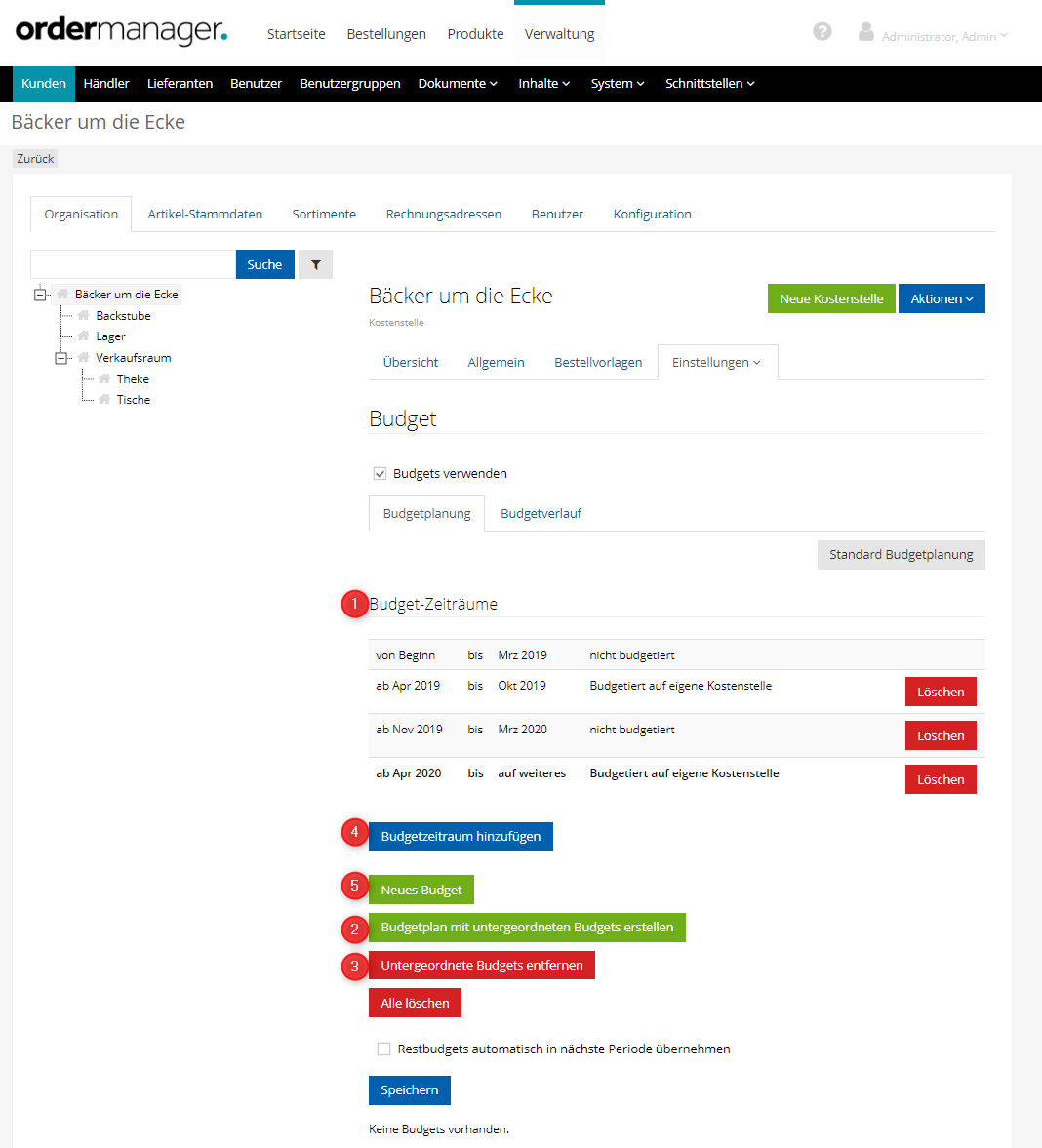Delete the Apr 2019 budget period
The height and width of the screenshot is (1148, 1042).
[940, 693]
